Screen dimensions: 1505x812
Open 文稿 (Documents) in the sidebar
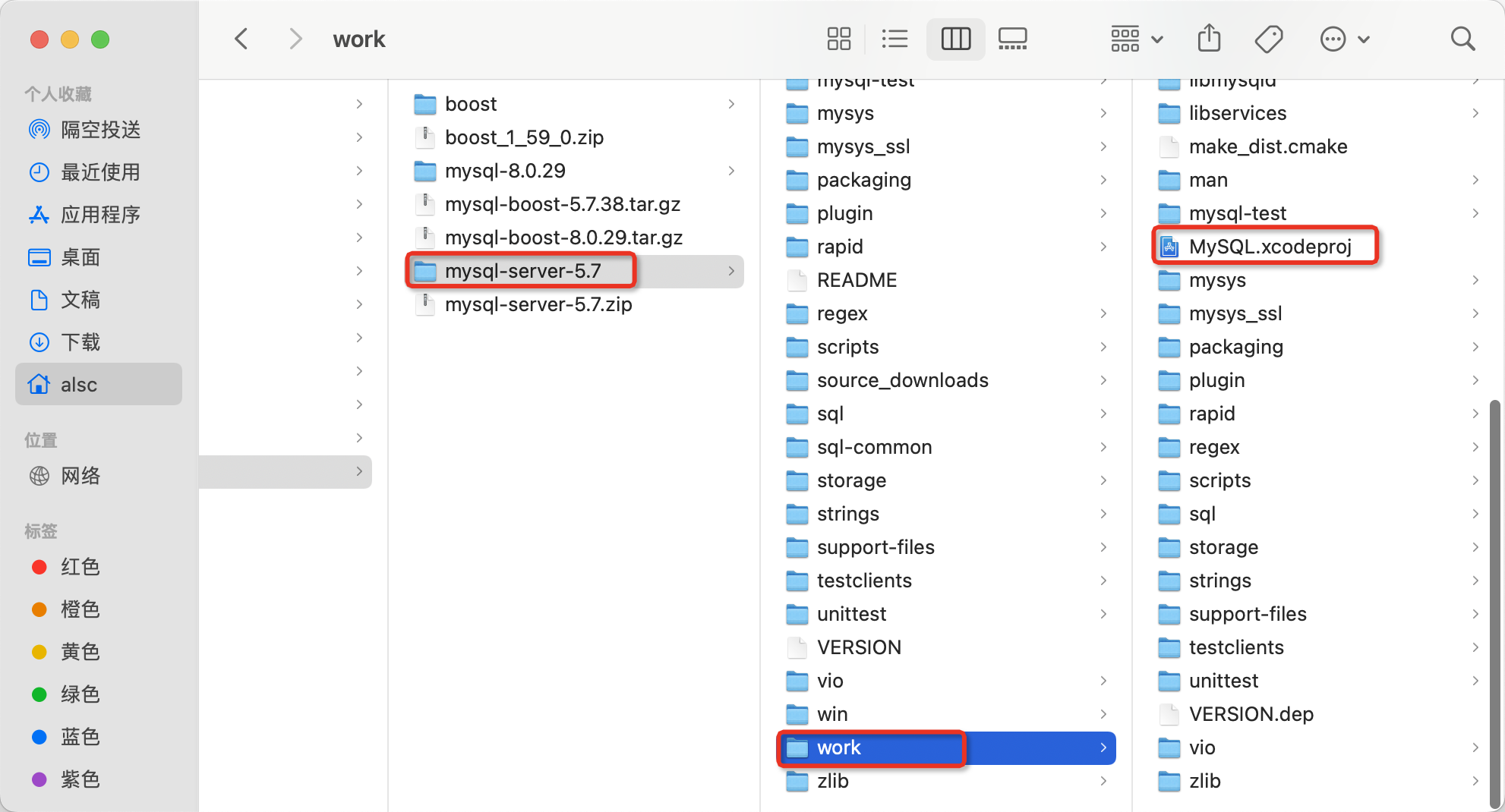(x=99, y=300)
